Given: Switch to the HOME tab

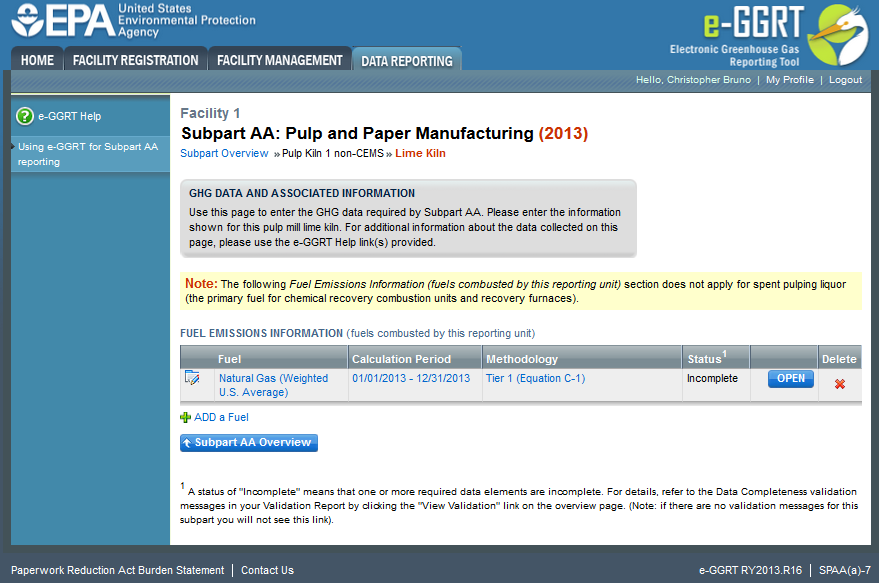Looking at the screenshot, I should [36, 60].
